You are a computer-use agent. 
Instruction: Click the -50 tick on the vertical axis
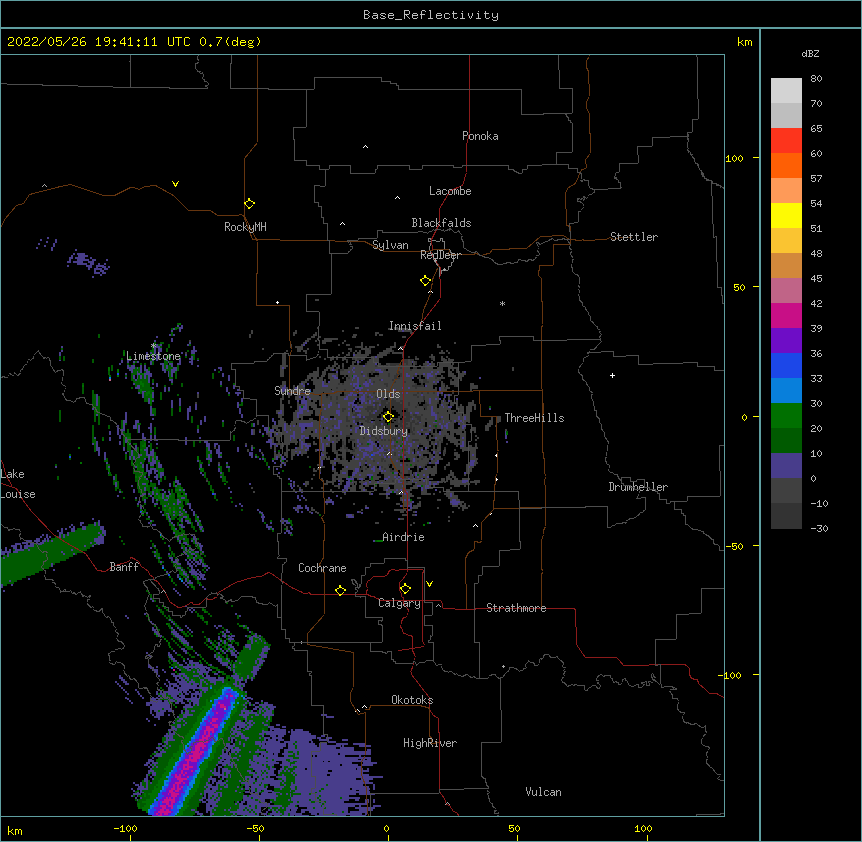[734, 546]
